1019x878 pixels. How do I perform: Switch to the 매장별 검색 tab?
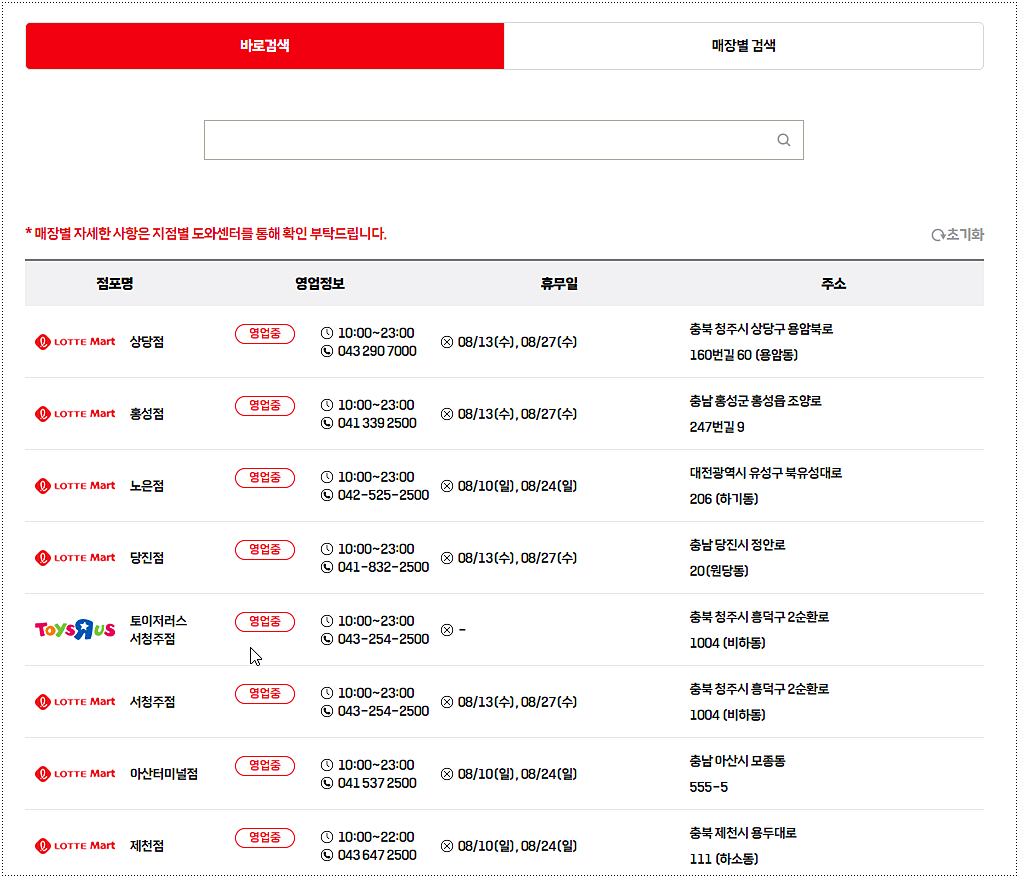[x=743, y=46]
